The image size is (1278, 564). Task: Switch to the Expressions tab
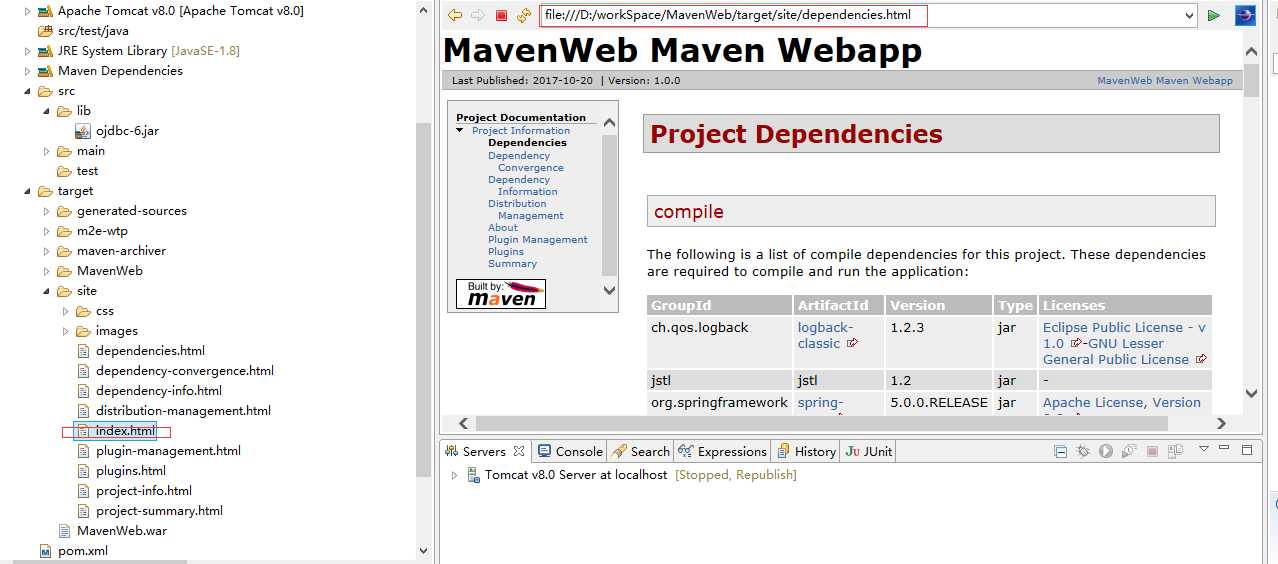click(x=722, y=452)
